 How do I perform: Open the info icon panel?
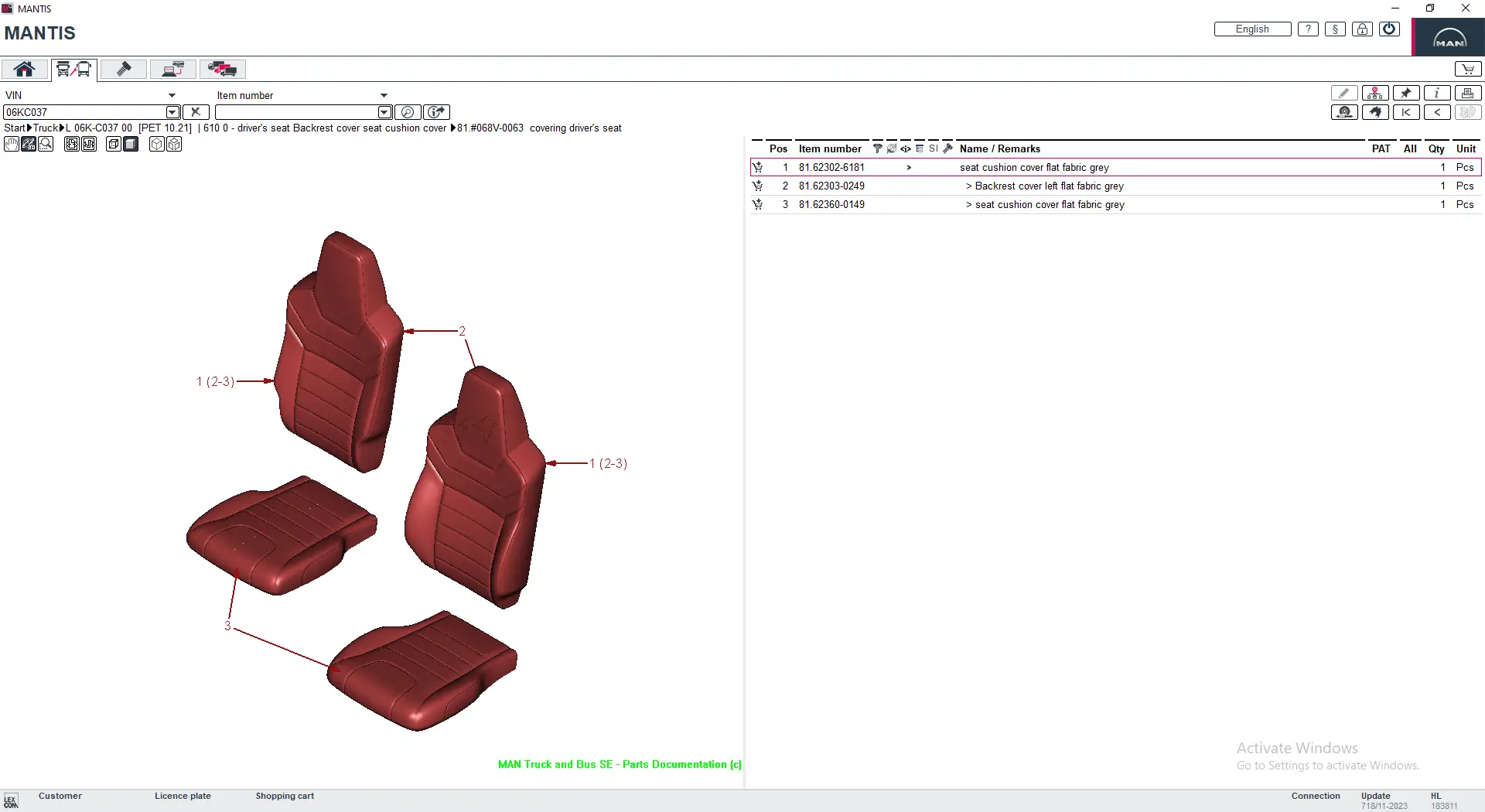[x=1437, y=93]
